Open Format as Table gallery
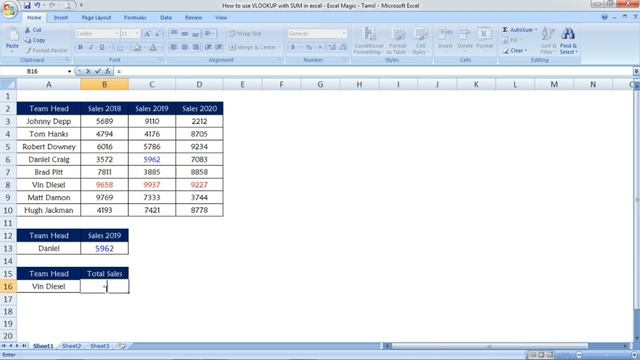The height and width of the screenshot is (360, 640). [397, 40]
